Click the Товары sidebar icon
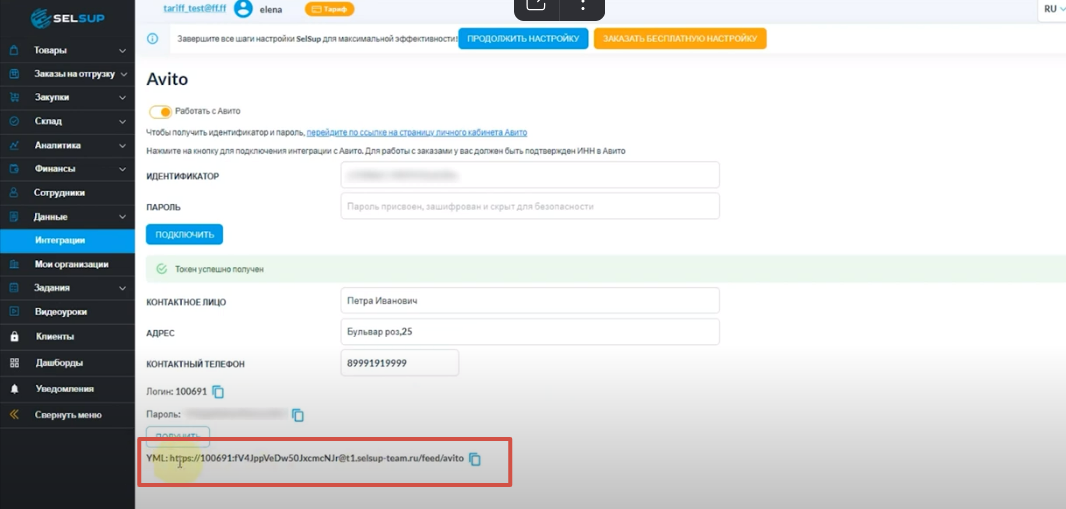Viewport: 1066px width, 509px height. point(14,50)
